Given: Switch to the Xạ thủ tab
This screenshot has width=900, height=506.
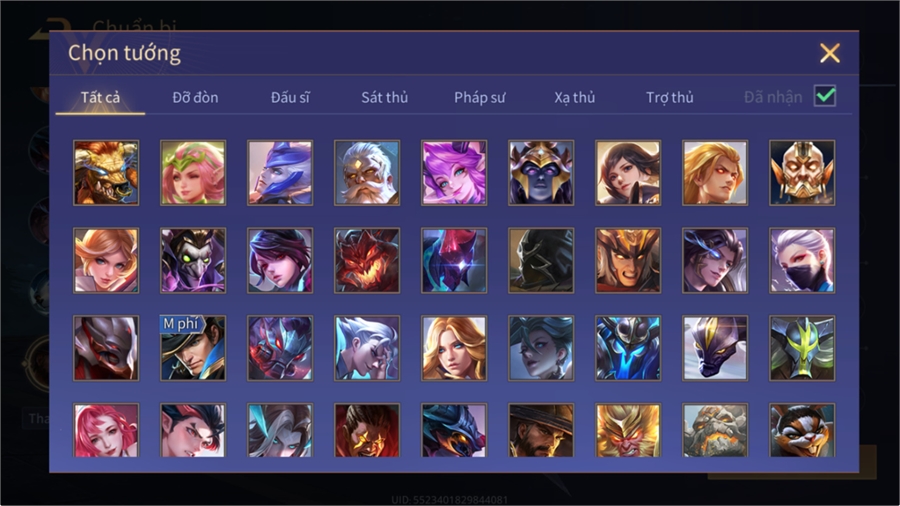Looking at the screenshot, I should point(575,98).
